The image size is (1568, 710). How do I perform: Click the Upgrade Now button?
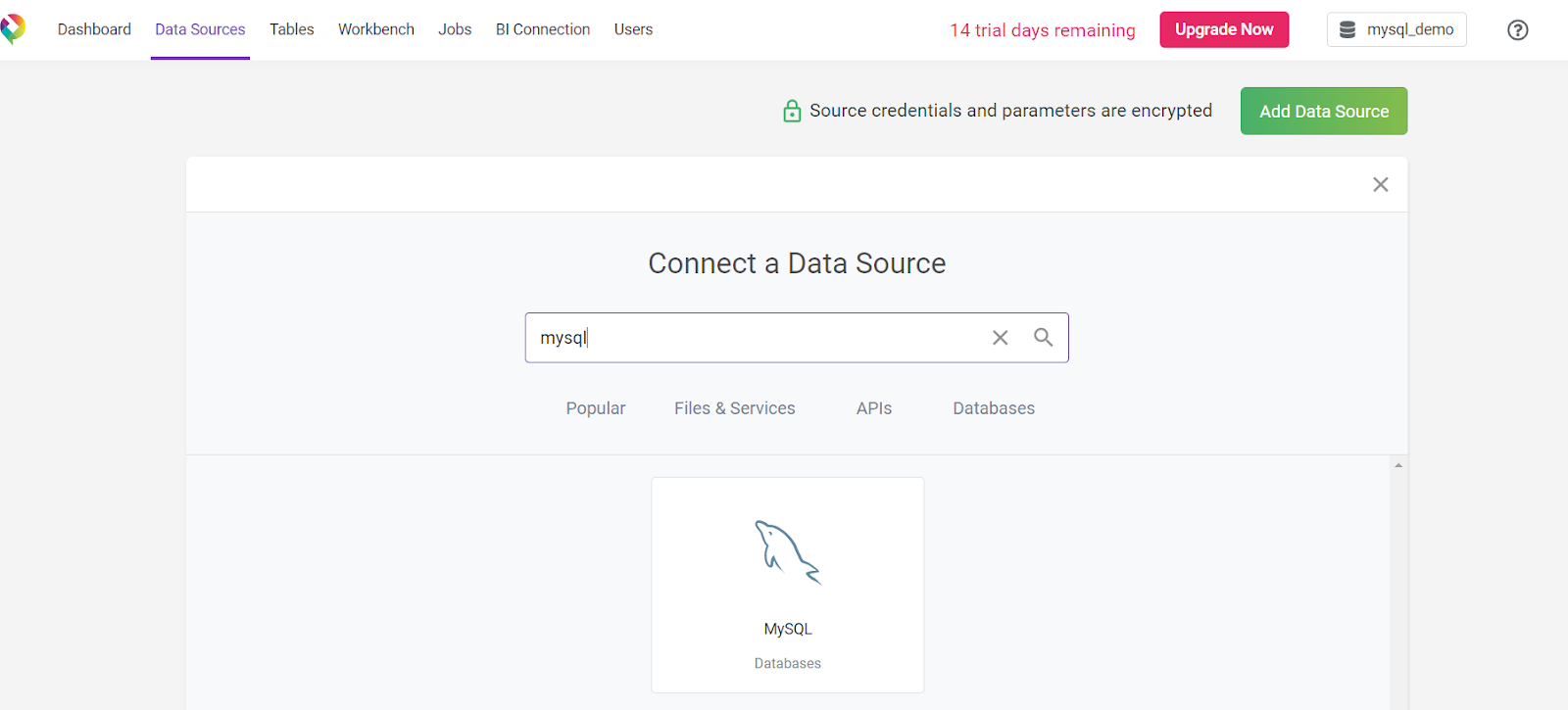tap(1223, 29)
